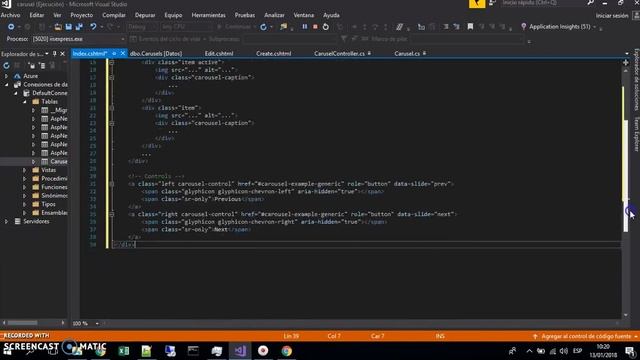Open the Archivo menu
640x360 pixels.
click(11, 15)
